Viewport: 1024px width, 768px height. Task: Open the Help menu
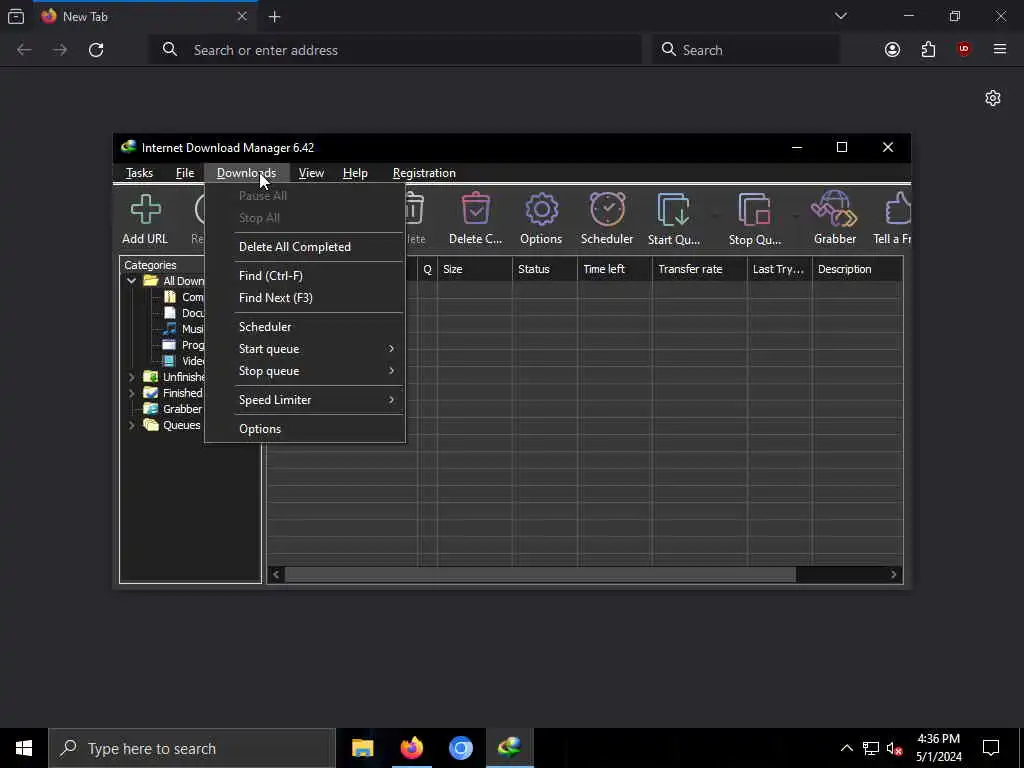[355, 173]
